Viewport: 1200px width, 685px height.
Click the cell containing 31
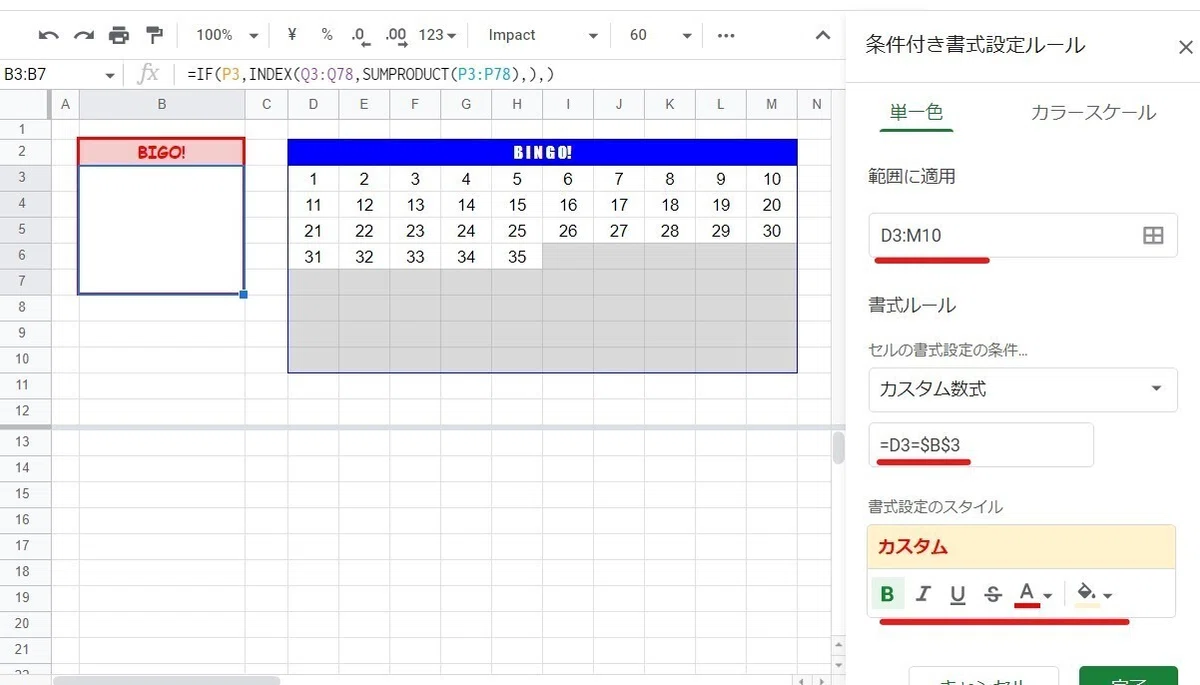(x=313, y=257)
